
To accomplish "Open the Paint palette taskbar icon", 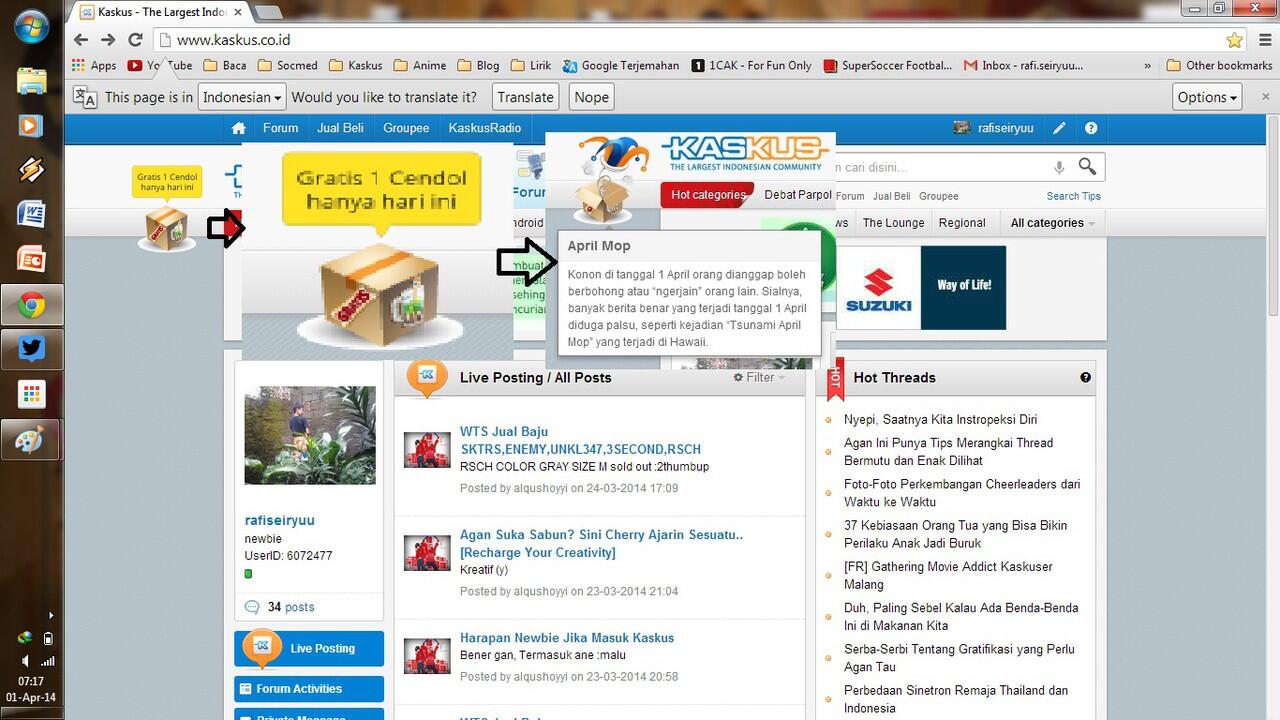I will coord(32,440).
